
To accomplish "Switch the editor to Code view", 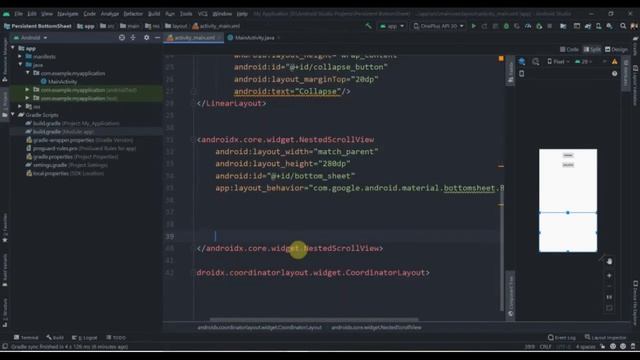I will pos(569,49).
